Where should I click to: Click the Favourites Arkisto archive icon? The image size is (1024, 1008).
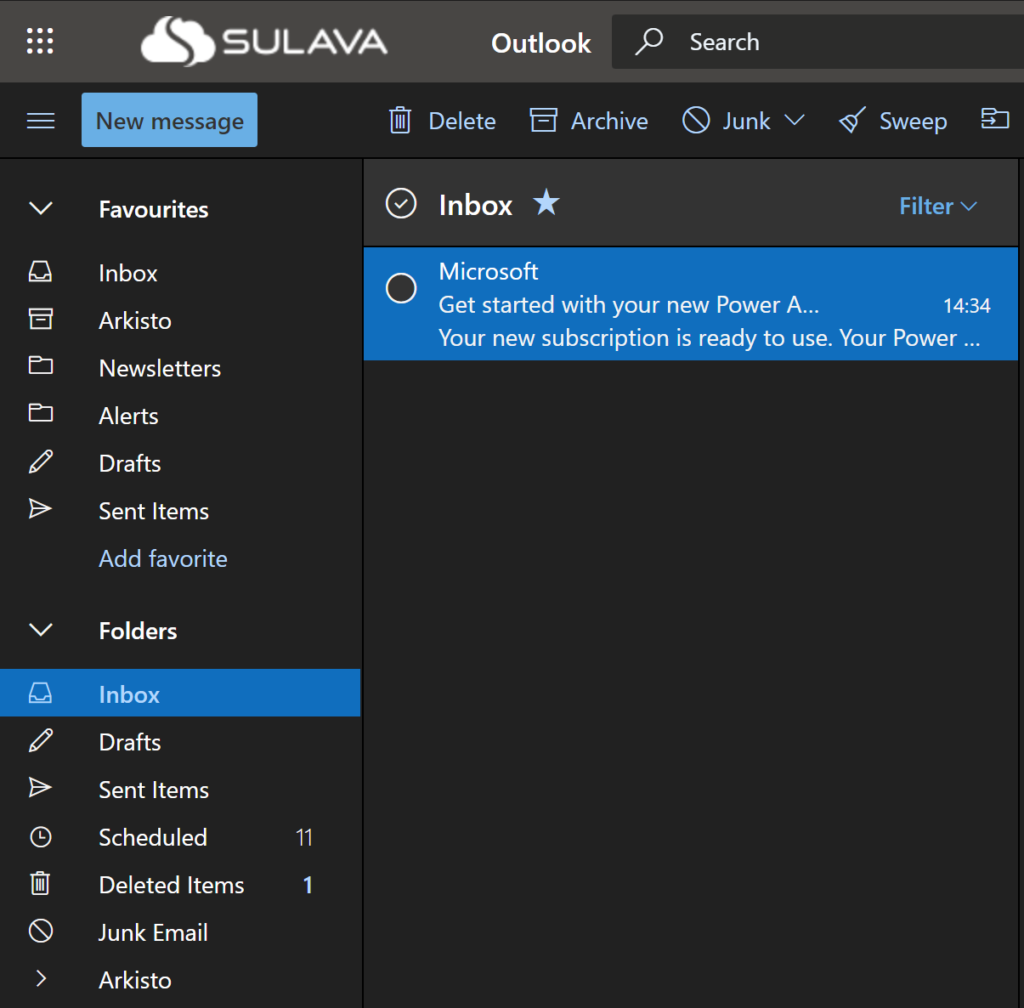coord(40,319)
